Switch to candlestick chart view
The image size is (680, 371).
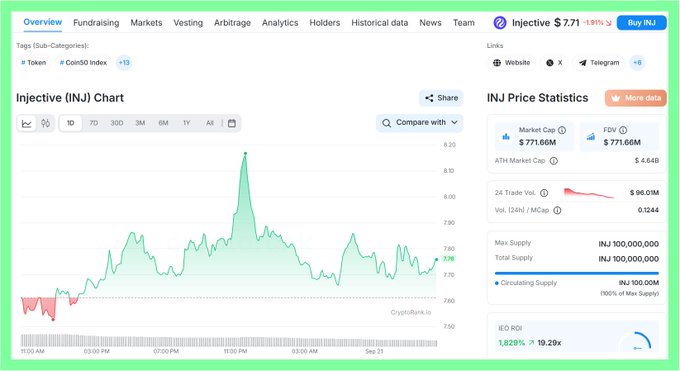click(x=46, y=123)
